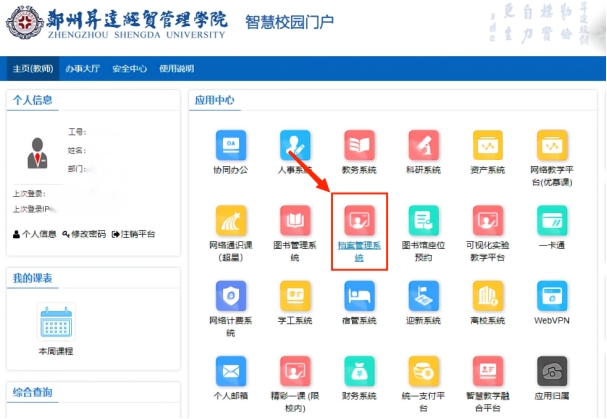The image size is (607, 419).
Task: Switch to the 办事大厅 tab
Action: (82, 69)
